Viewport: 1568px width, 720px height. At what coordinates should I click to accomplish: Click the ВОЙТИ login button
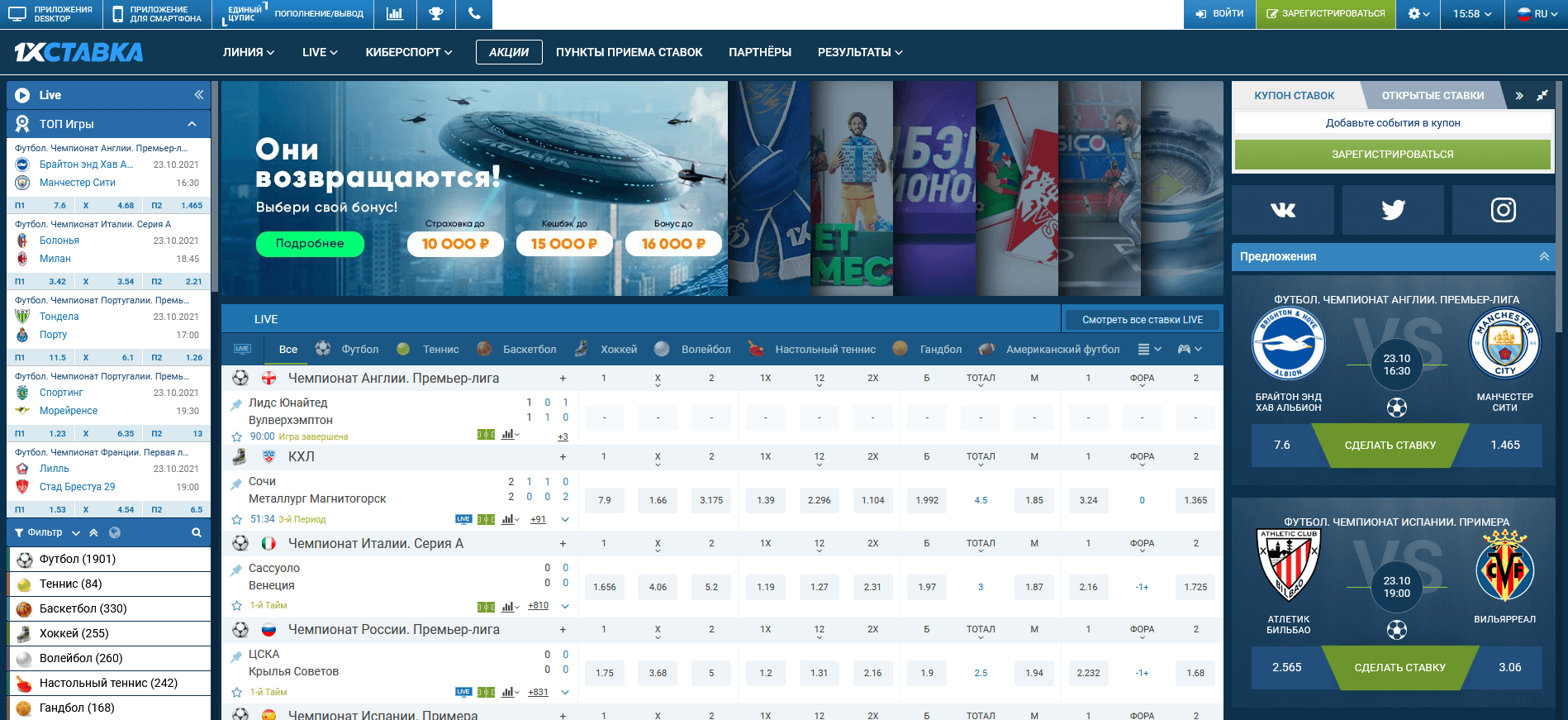click(x=1219, y=14)
